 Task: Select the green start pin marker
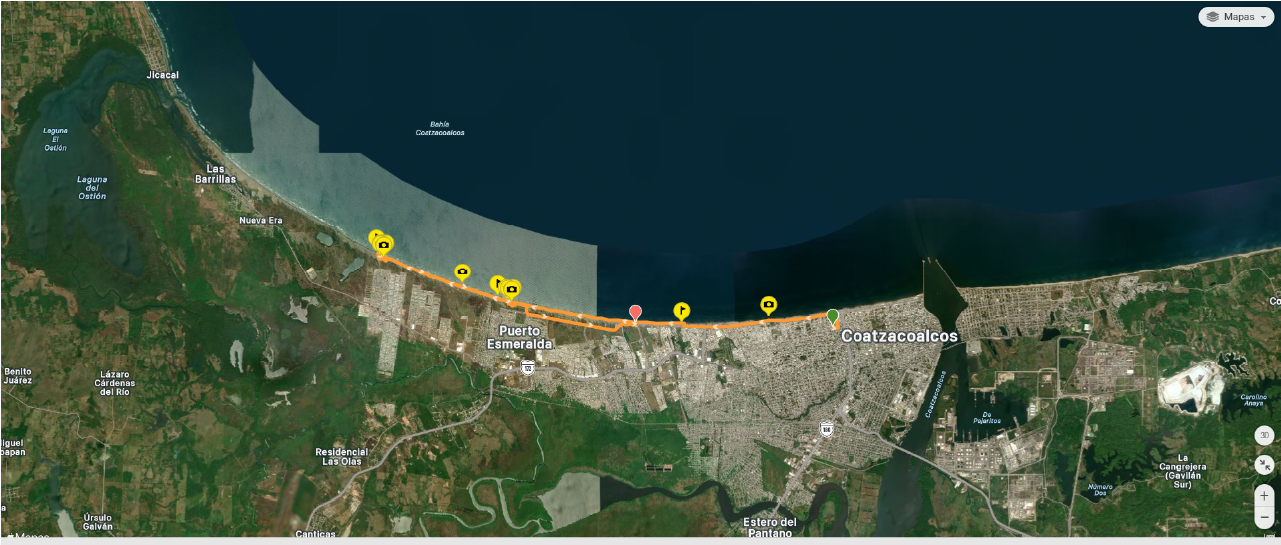(832, 316)
